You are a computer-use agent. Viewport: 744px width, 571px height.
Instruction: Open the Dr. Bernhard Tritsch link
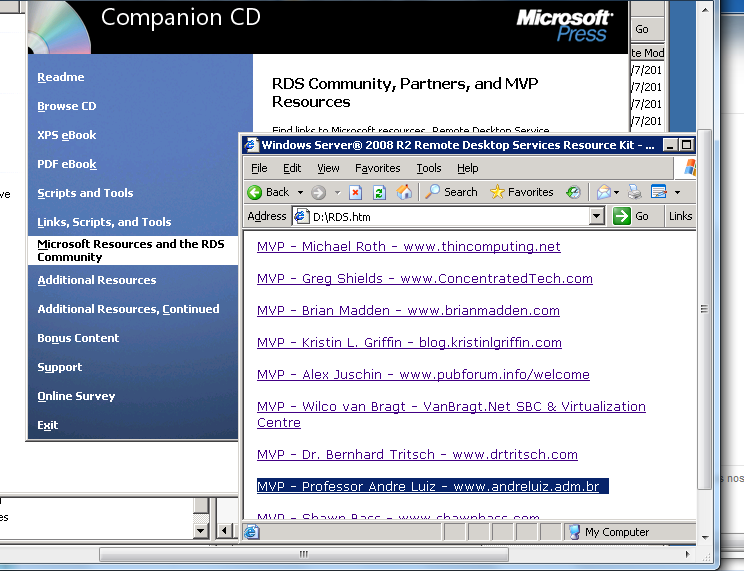coord(417,454)
